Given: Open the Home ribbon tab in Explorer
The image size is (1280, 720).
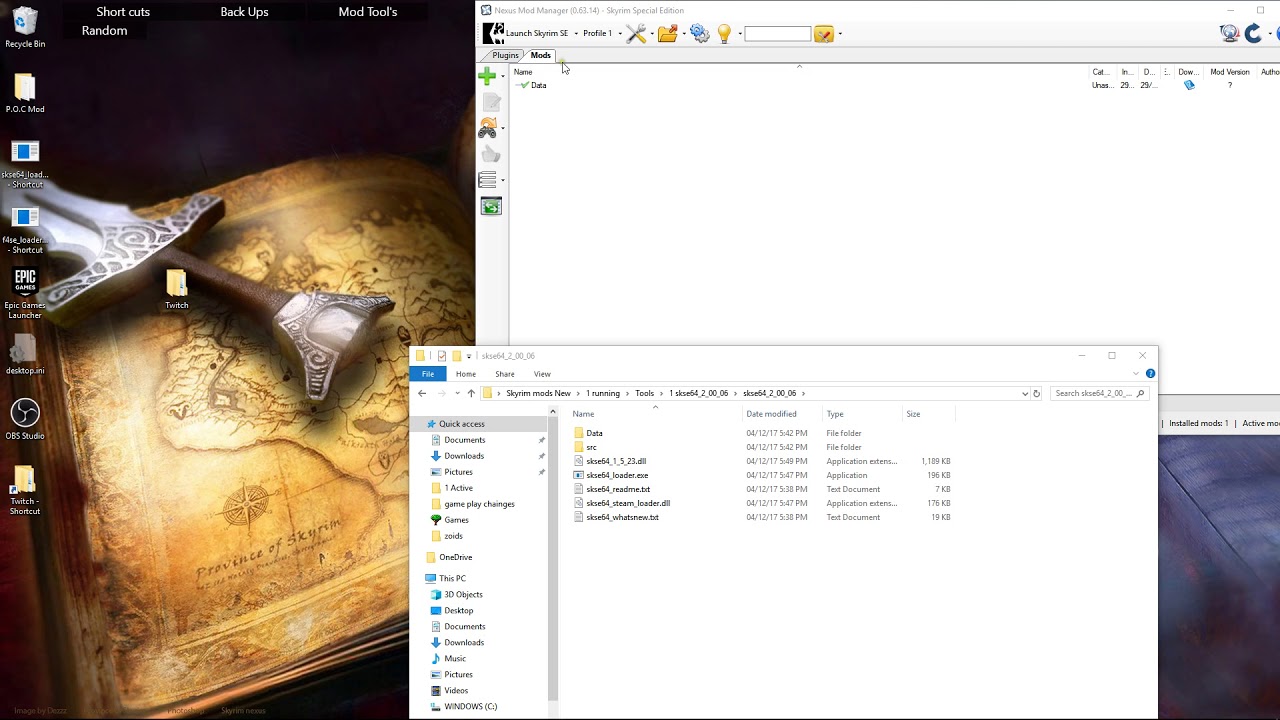Looking at the screenshot, I should click(466, 374).
